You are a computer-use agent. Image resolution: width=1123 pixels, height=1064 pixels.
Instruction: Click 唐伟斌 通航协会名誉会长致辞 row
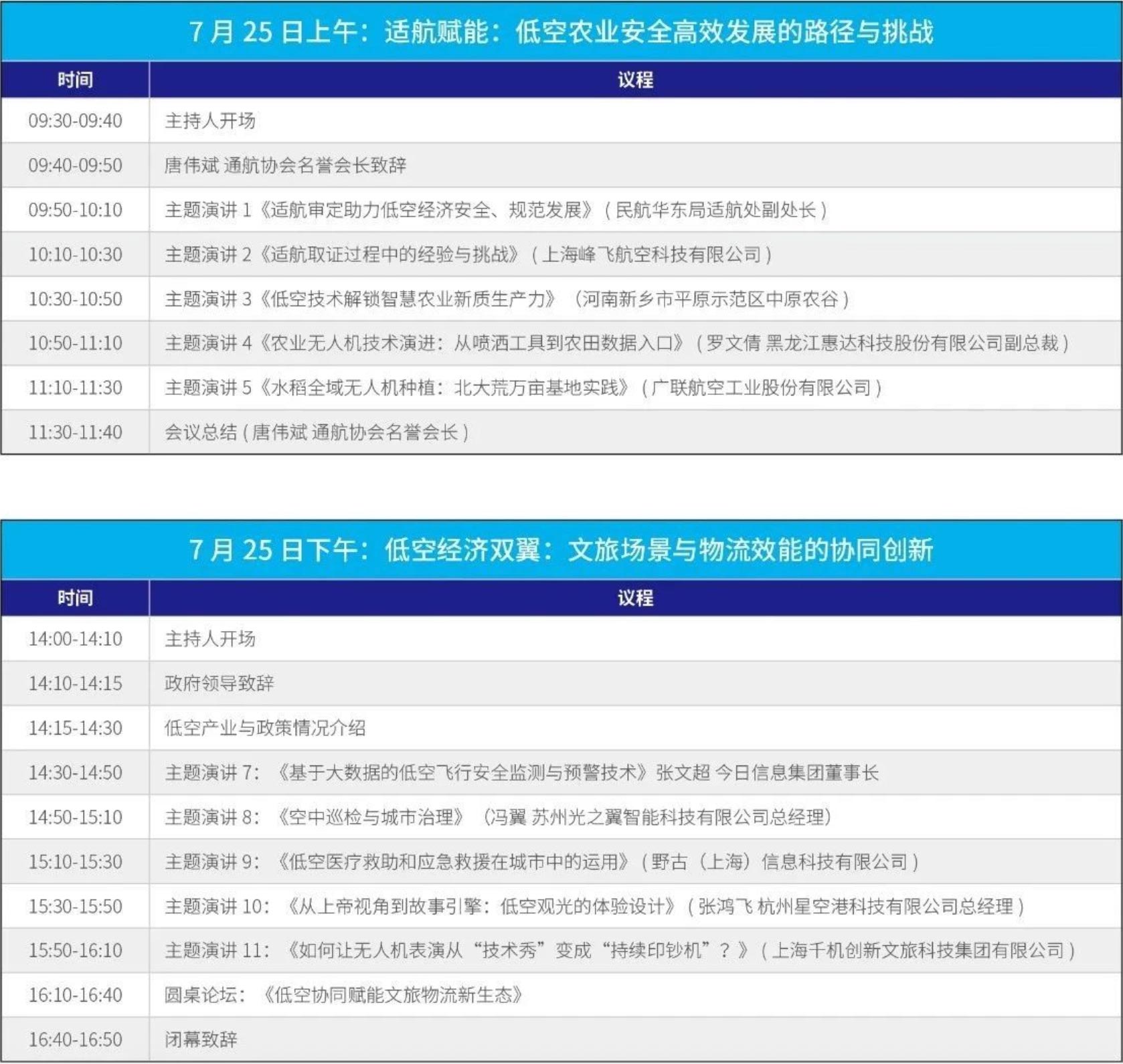coord(285,165)
